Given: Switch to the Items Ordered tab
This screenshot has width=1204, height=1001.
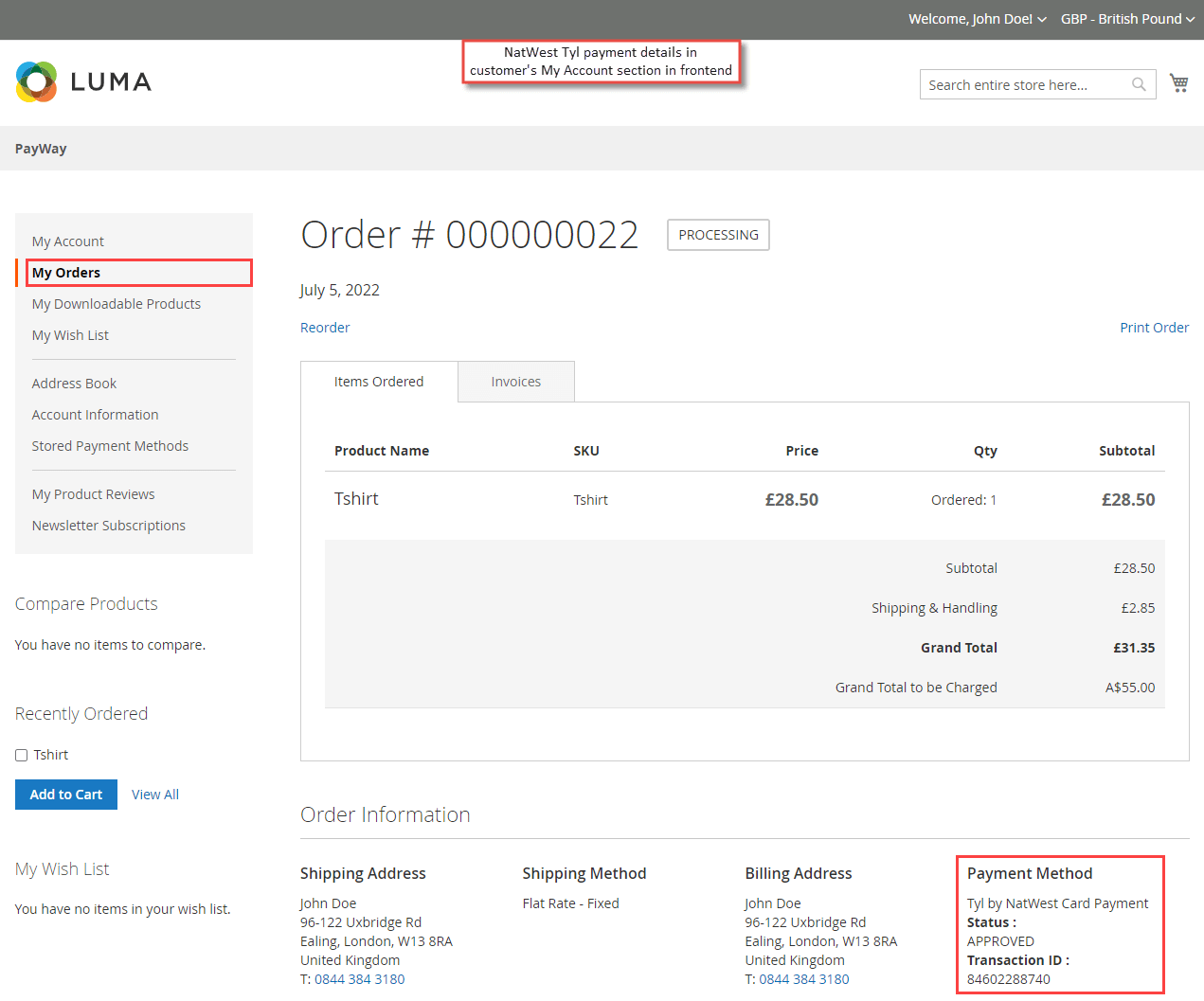Looking at the screenshot, I should coord(379,382).
